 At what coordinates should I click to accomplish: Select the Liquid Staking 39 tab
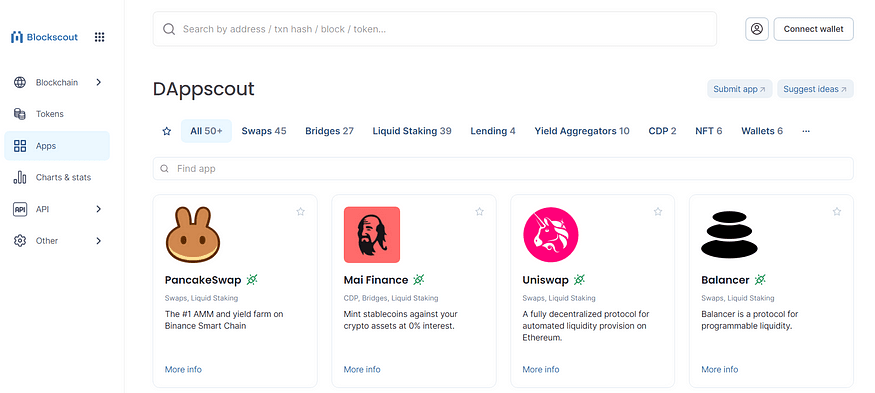tap(412, 131)
